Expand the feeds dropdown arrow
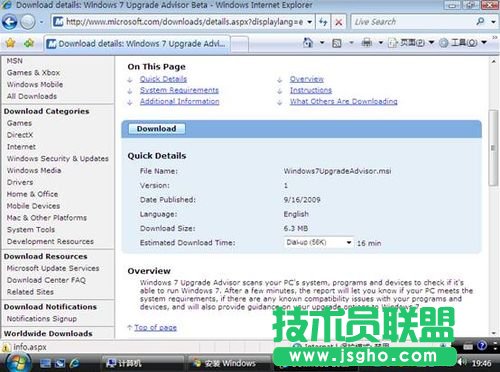Viewport: 500px width, 372px height. pos(351,43)
